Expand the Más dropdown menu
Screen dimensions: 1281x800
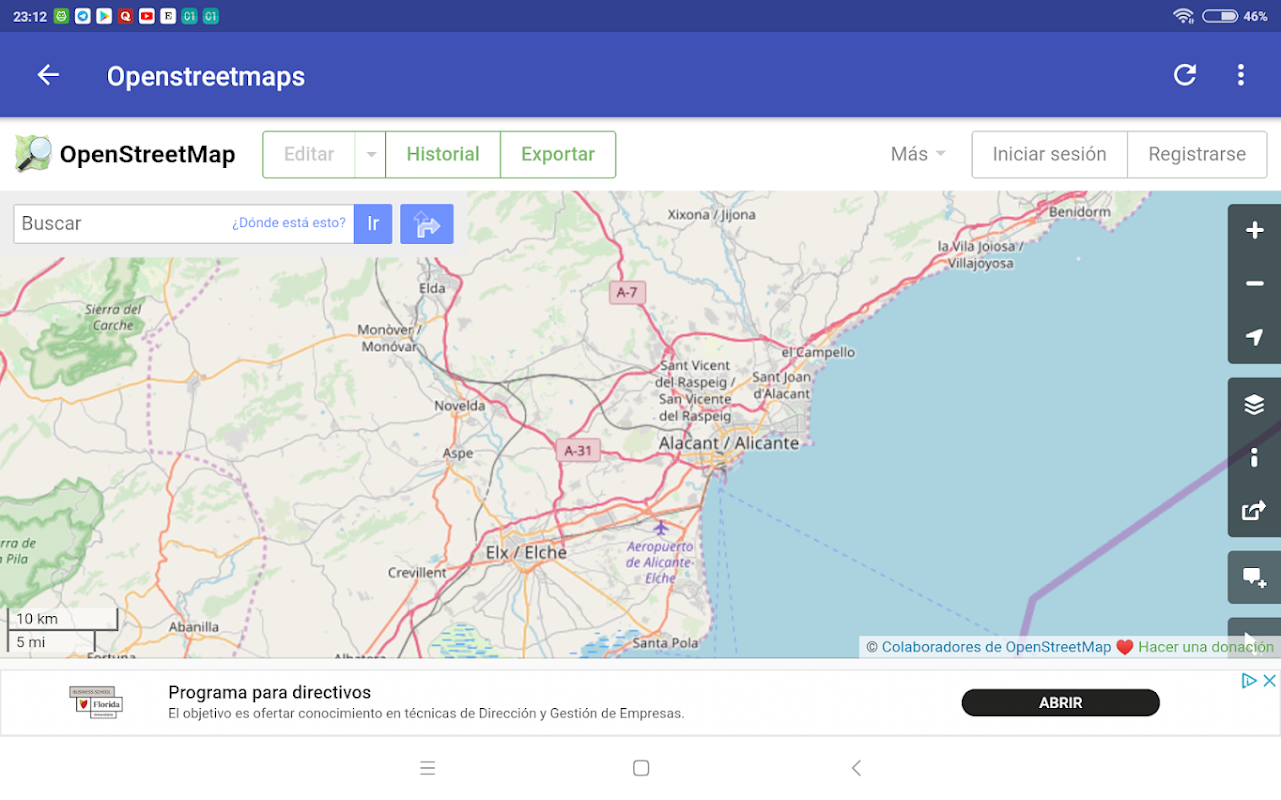pos(918,155)
